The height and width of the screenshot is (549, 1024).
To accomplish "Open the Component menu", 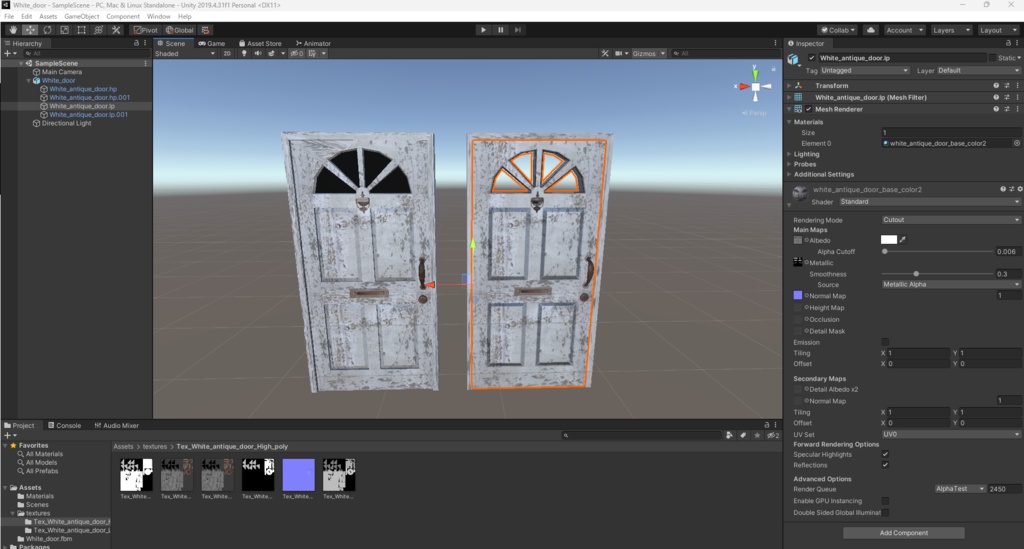I will click(x=123, y=16).
